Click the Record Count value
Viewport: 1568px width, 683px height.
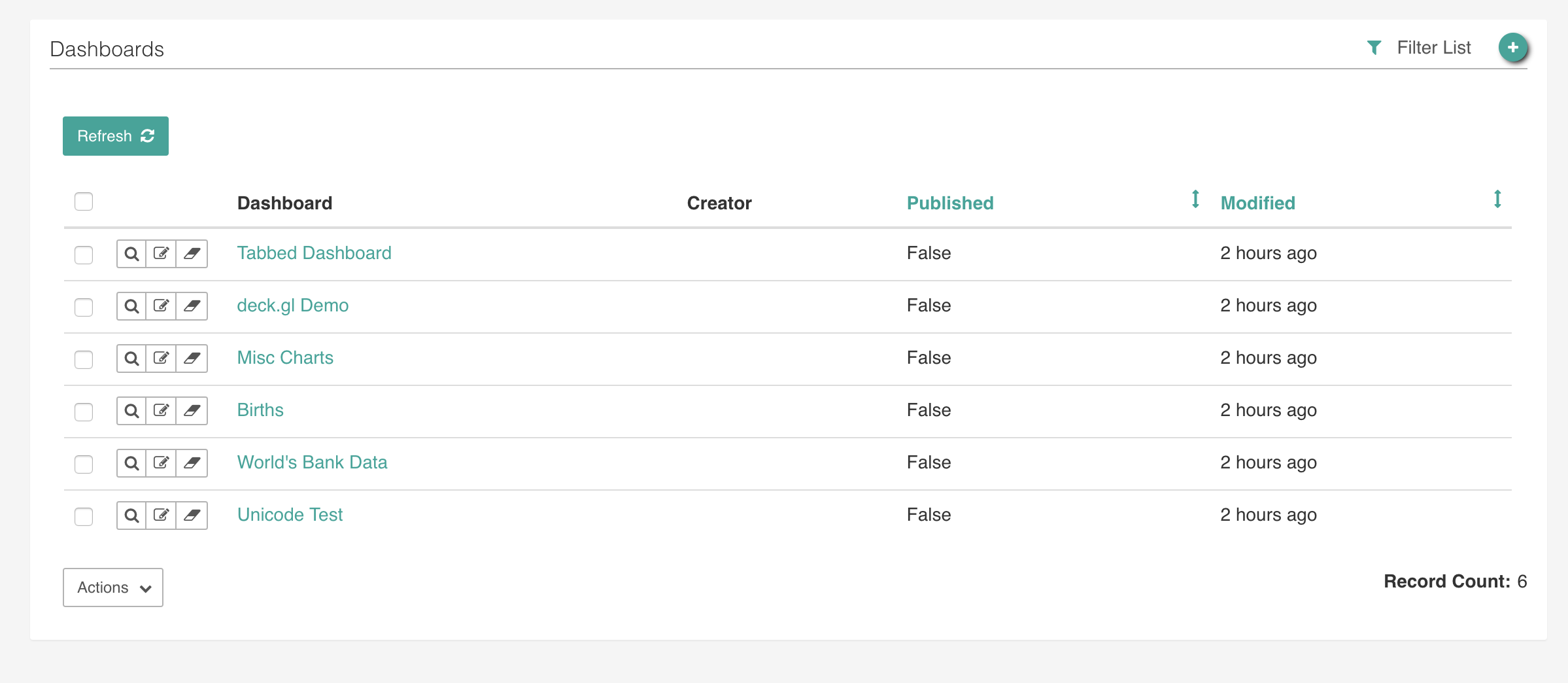pyautogui.click(x=1523, y=581)
